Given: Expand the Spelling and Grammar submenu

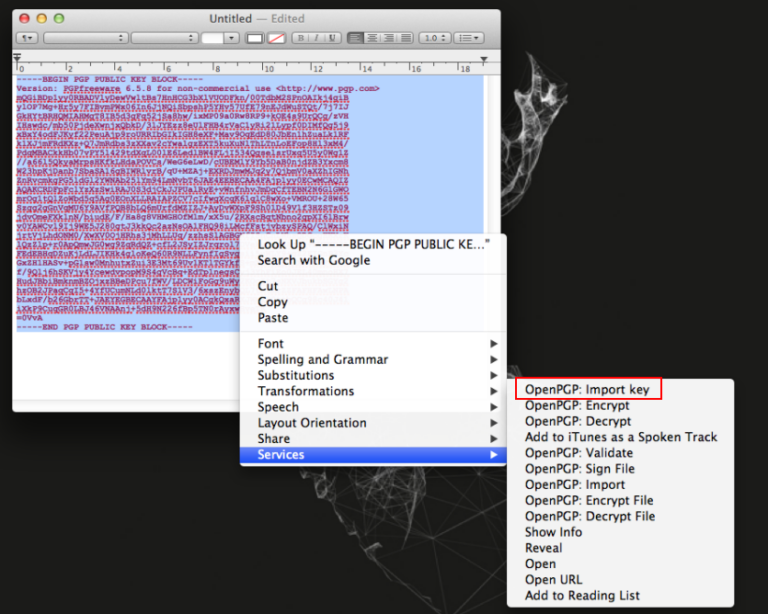Looking at the screenshot, I should tap(373, 359).
